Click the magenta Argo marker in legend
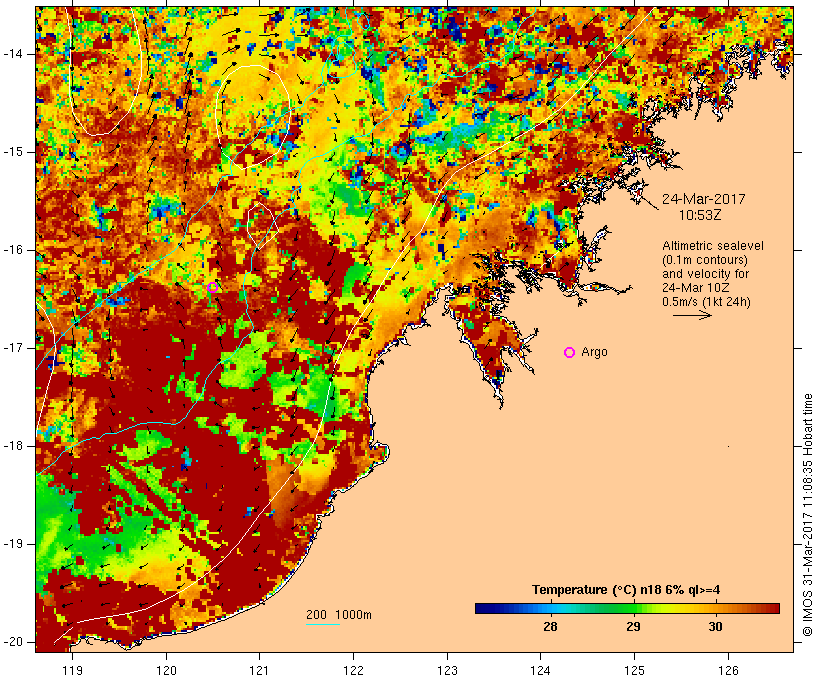The height and width of the screenshot is (680, 820). coord(570,353)
